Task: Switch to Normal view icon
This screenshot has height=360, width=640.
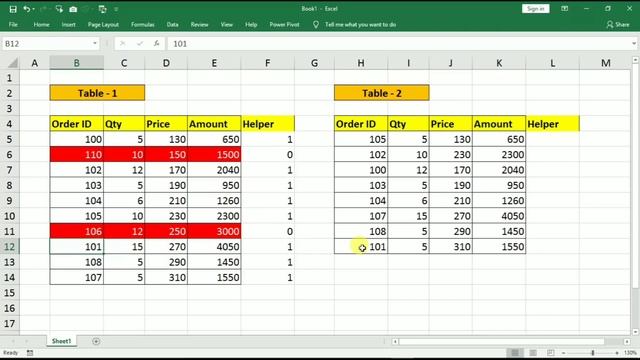Action: point(515,352)
